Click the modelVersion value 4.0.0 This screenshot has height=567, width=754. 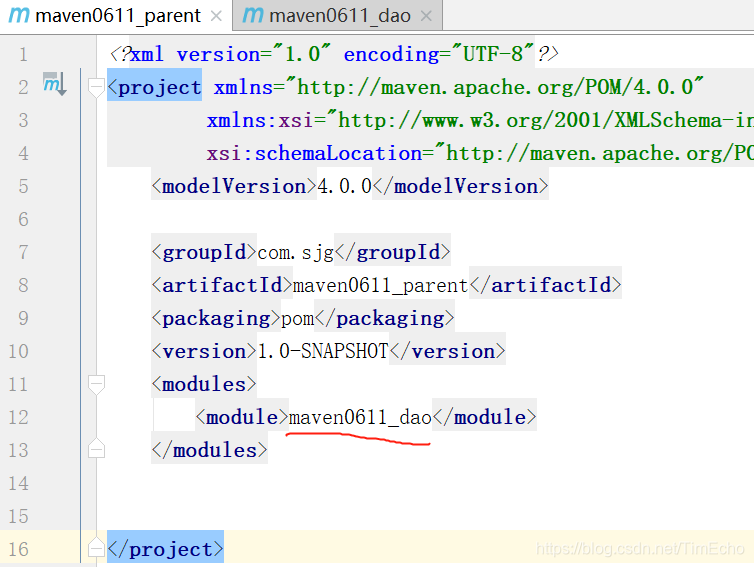tap(344, 187)
